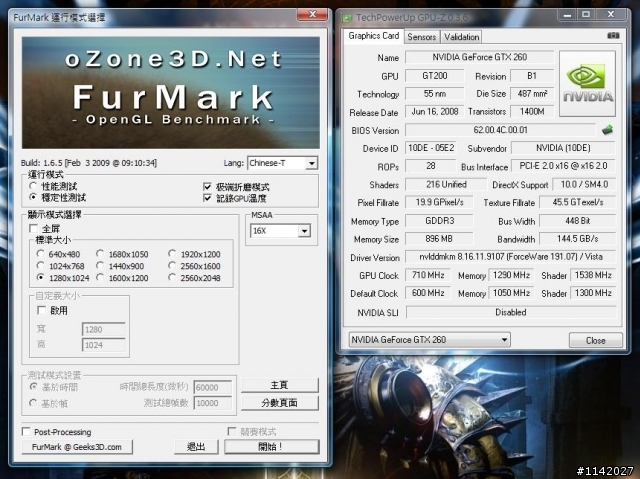640x479 pixels.
Task: Click the Name field NVIDIA GeForce GTX 260
Action: (480, 57)
